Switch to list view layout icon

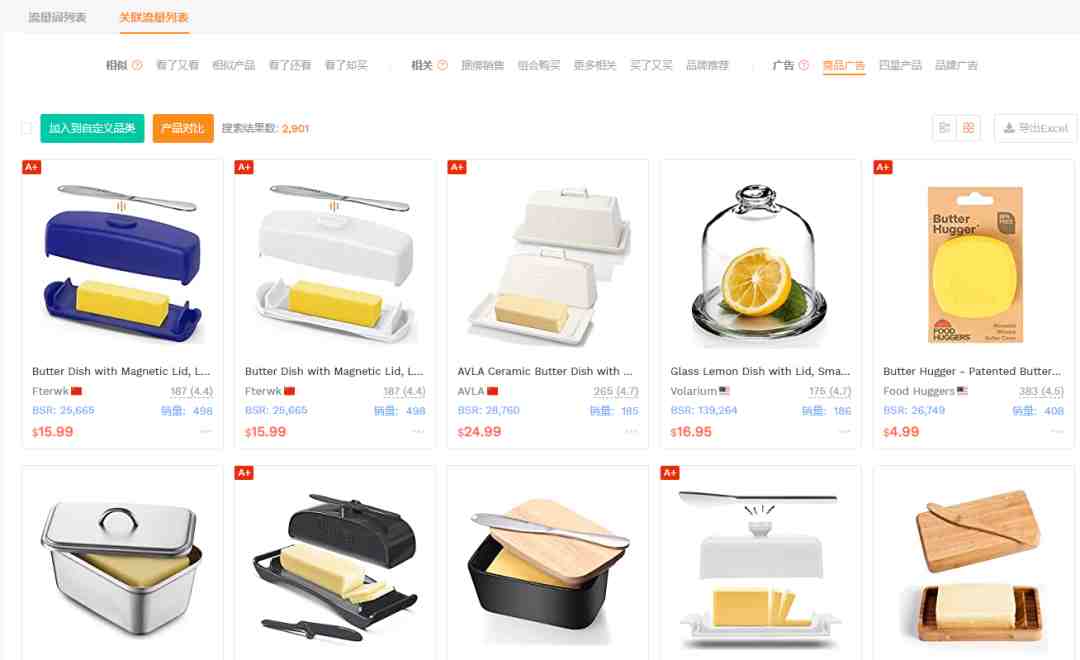[944, 128]
